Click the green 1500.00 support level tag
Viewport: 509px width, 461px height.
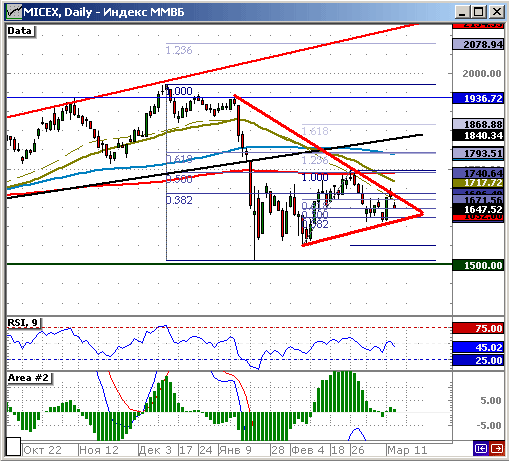[x=478, y=265]
